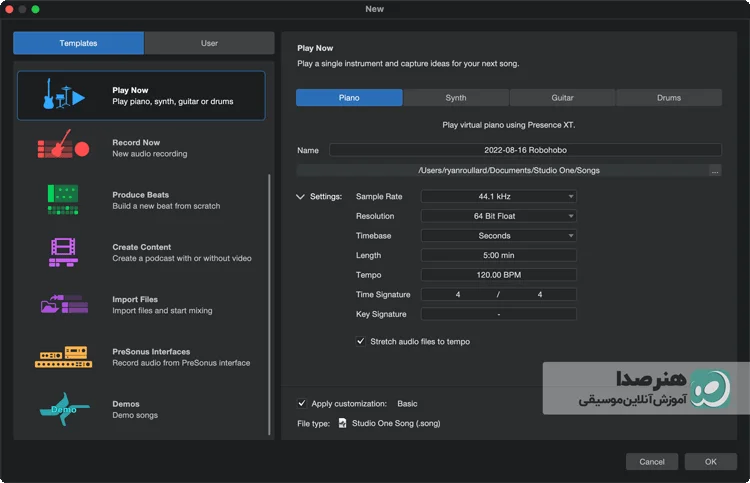This screenshot has height=483, width=750.
Task: Select the Drums instrument tab
Action: point(669,98)
